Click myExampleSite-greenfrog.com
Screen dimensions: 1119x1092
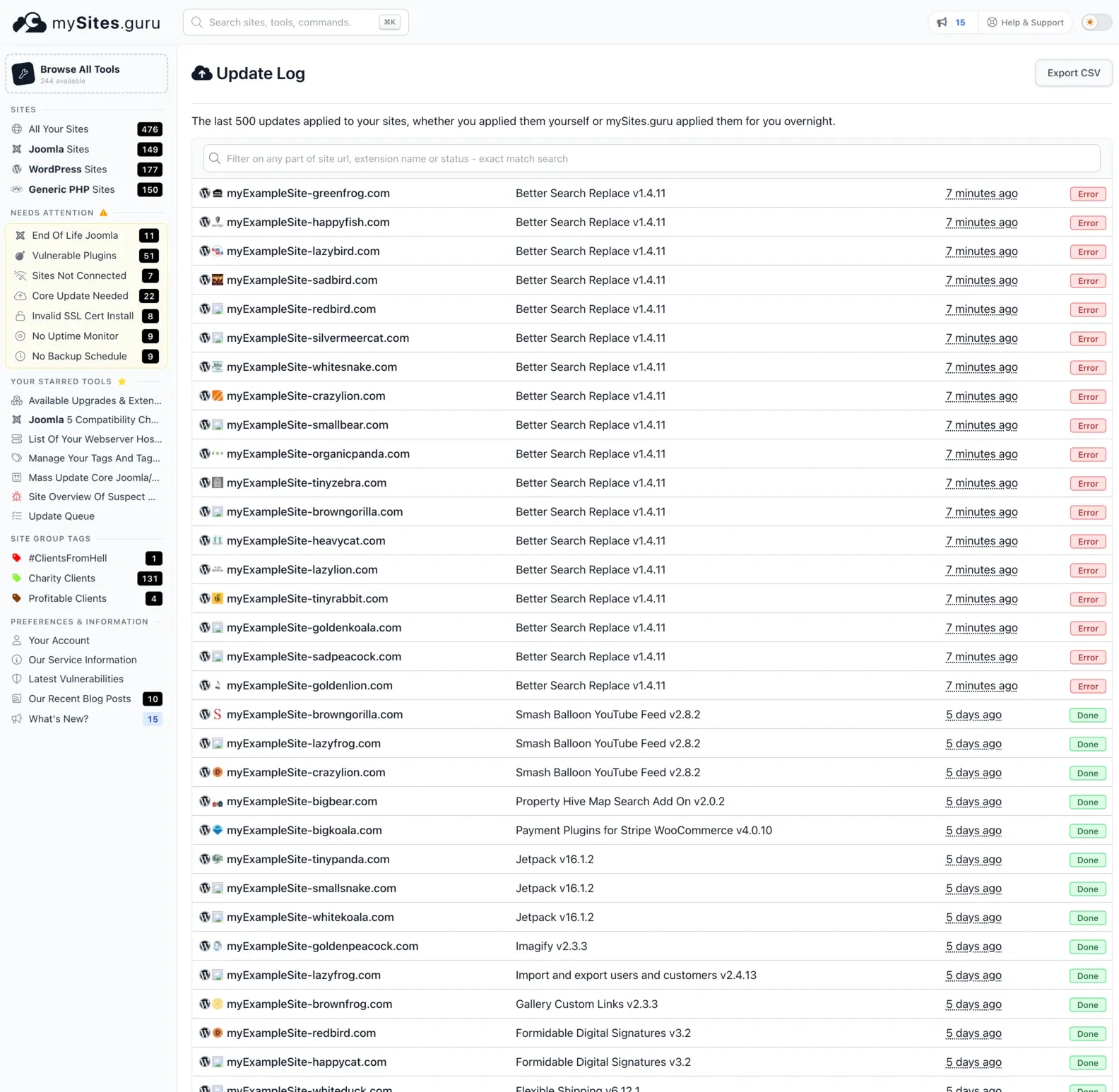pos(308,193)
